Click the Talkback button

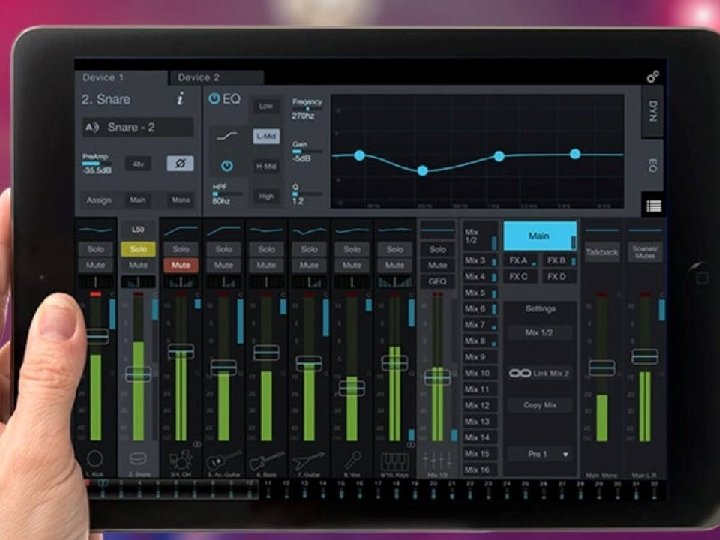click(x=602, y=253)
